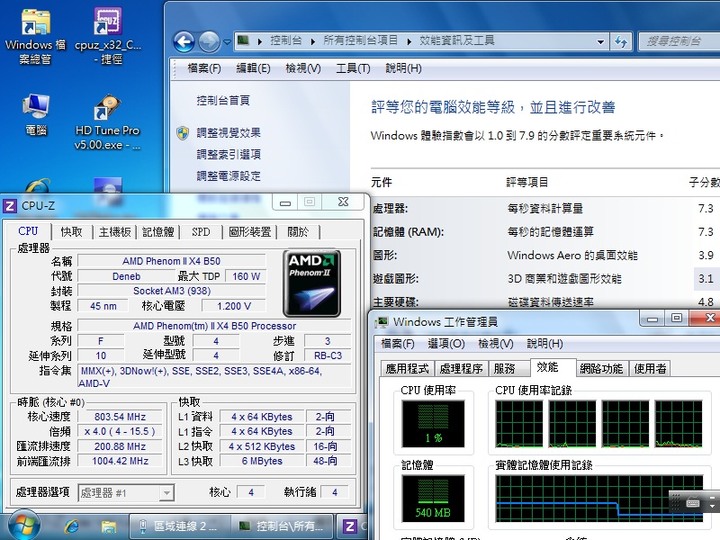Viewport: 720px width, 540px height.
Task: Open 工具(T) menu in Control Panel window
Action: [x=353, y=69]
